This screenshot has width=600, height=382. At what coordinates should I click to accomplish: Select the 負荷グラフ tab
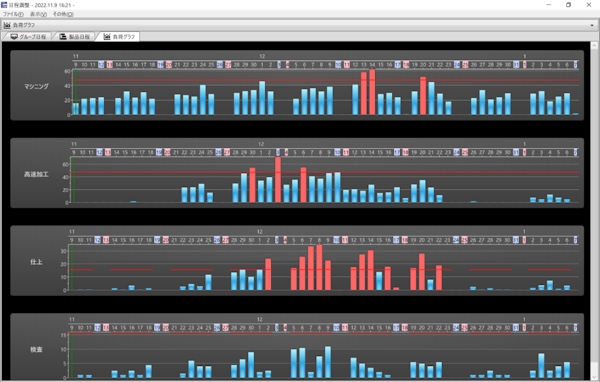[119, 37]
